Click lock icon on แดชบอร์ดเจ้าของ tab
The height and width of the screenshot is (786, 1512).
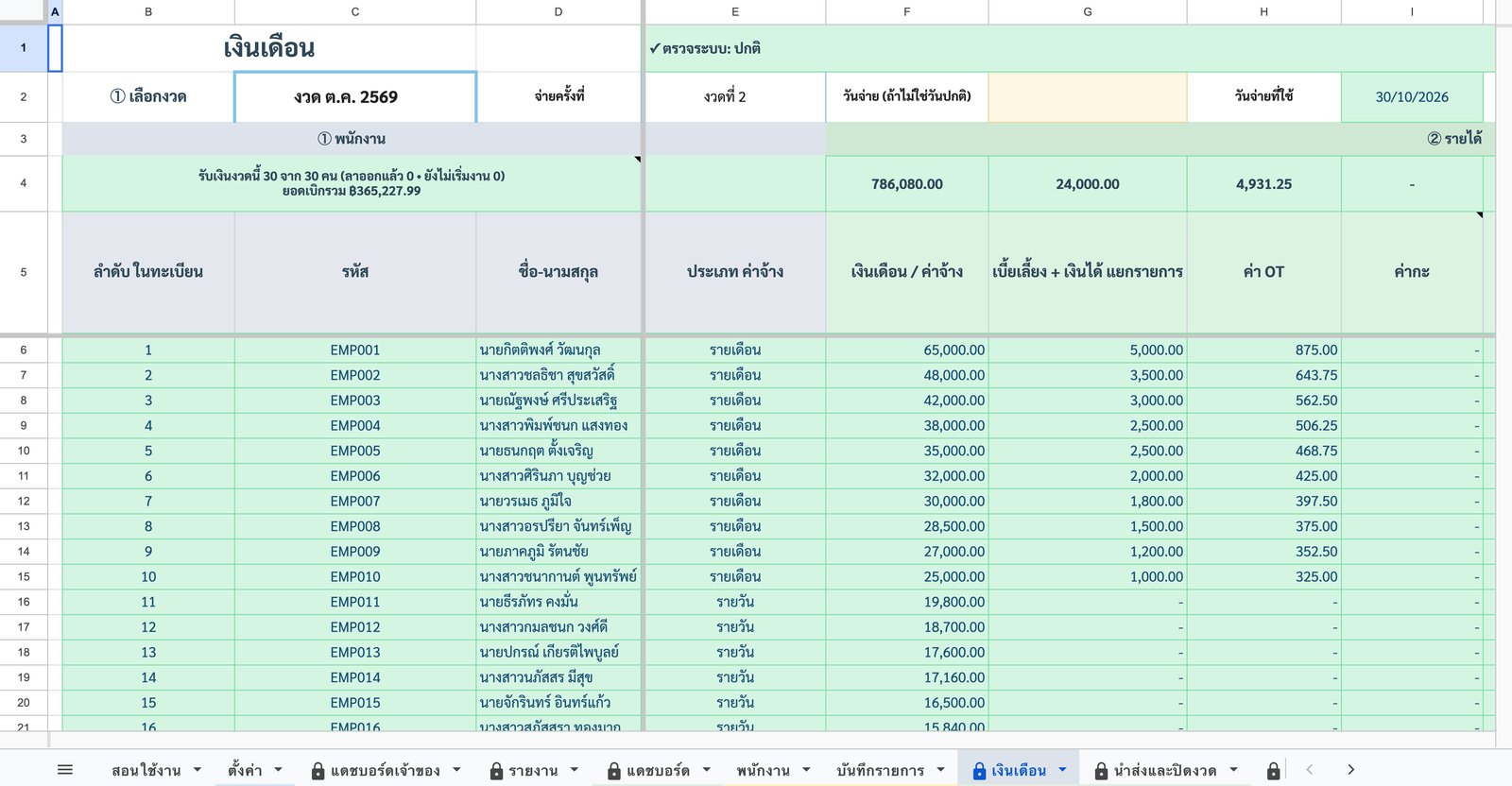click(x=318, y=771)
